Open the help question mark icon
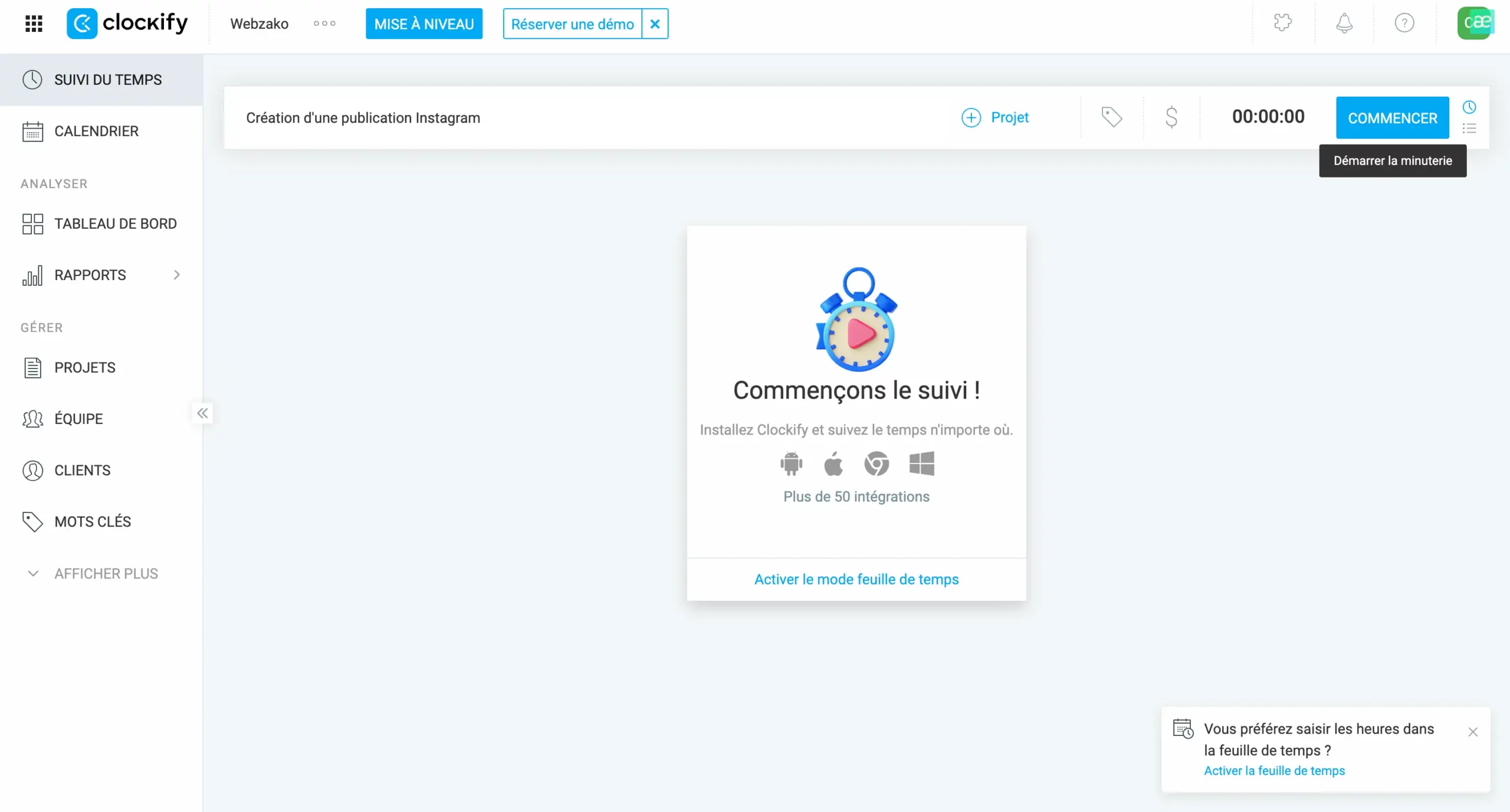Viewport: 1510px width, 812px height. point(1404,23)
